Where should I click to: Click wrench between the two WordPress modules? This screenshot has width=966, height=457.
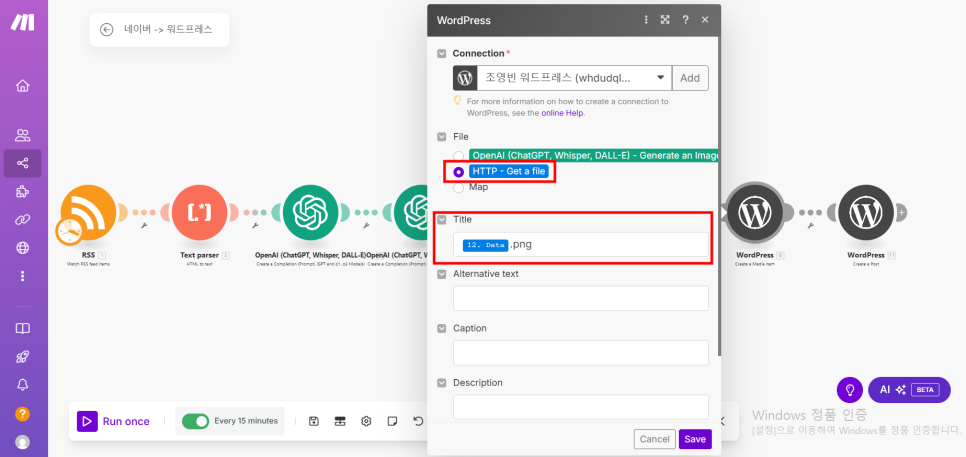810,226
